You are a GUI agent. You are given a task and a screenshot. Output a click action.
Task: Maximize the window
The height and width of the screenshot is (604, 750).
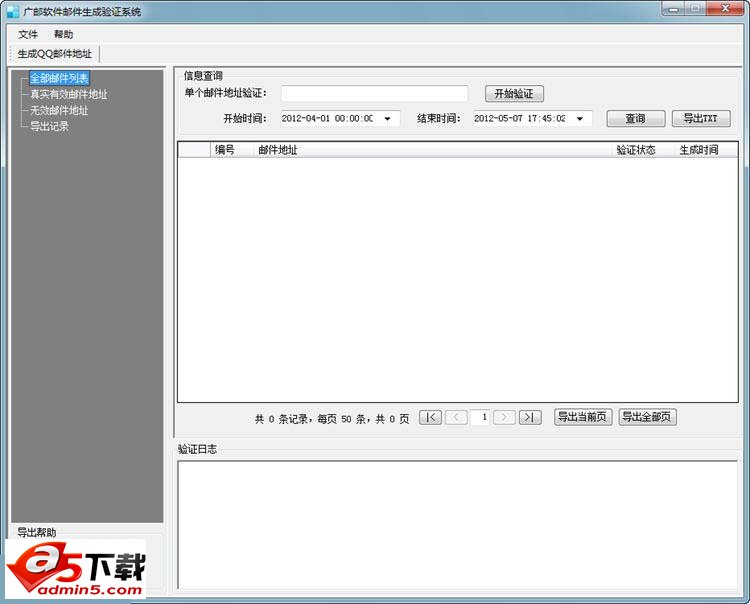(695, 9)
